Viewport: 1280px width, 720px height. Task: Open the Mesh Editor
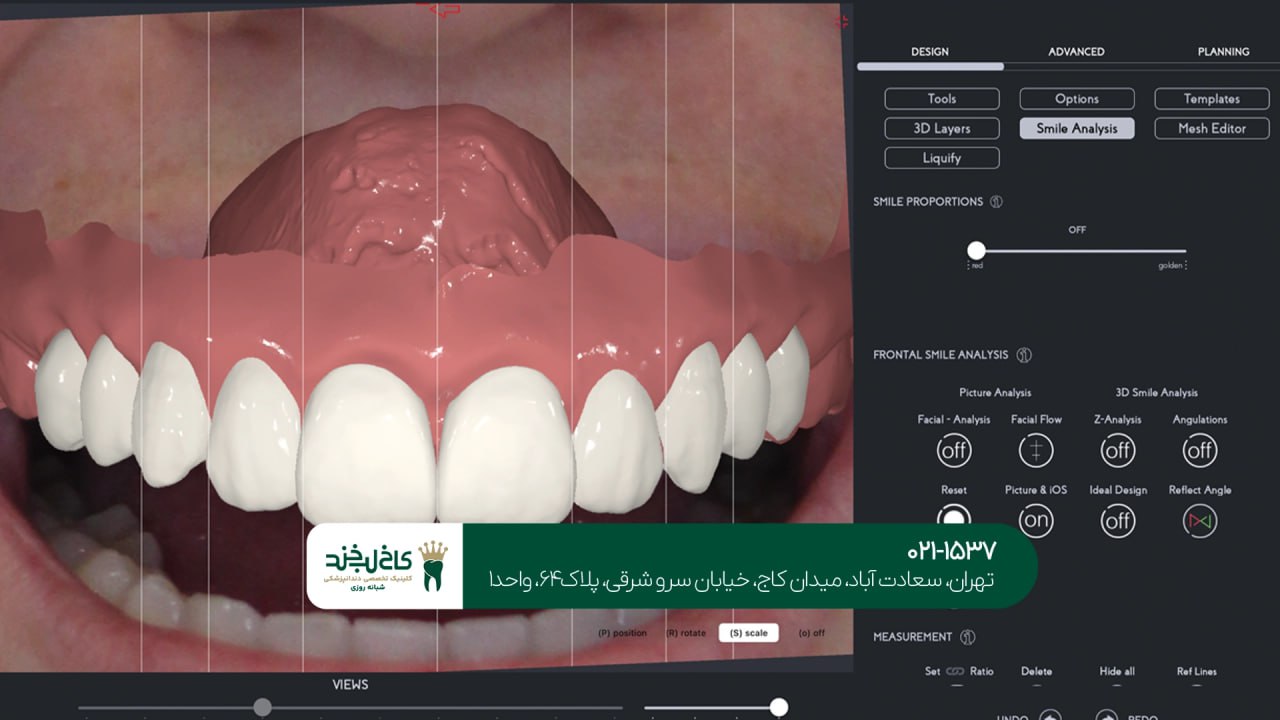tap(1211, 128)
